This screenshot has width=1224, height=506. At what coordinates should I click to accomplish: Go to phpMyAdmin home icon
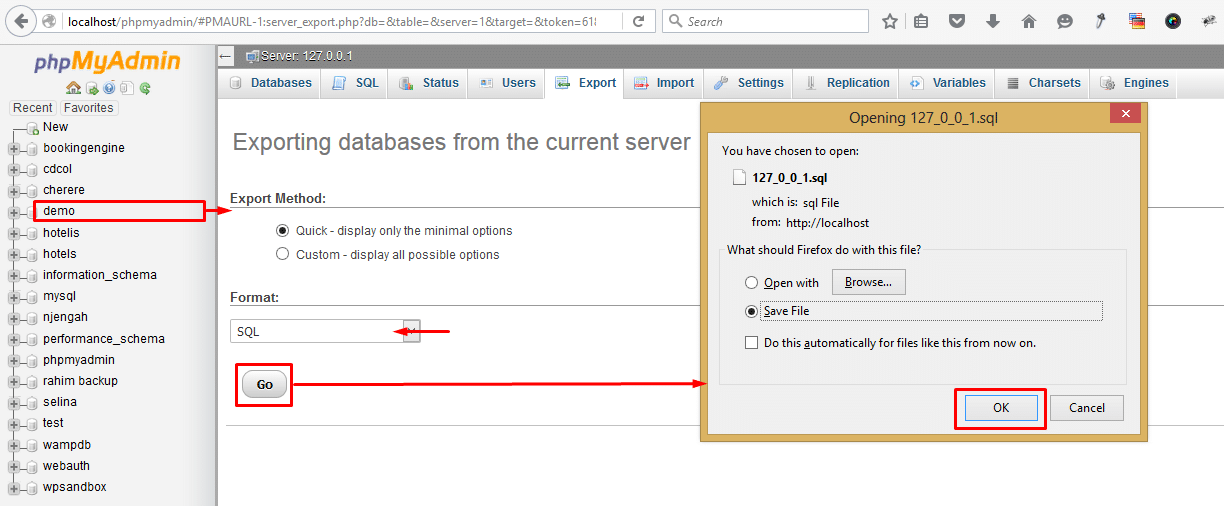pyautogui.click(x=73, y=88)
